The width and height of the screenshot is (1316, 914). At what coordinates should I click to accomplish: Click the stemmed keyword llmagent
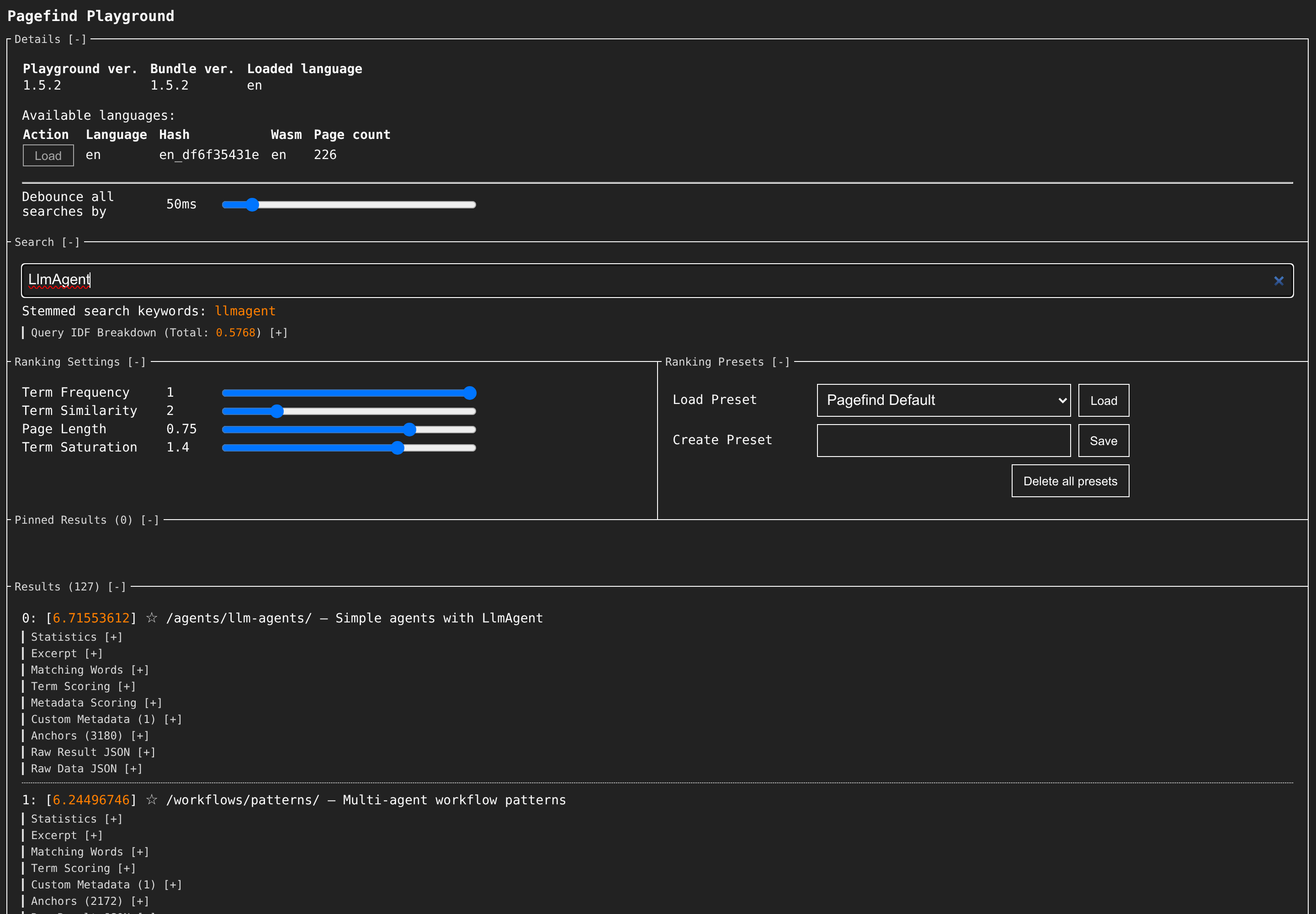pyautogui.click(x=245, y=311)
